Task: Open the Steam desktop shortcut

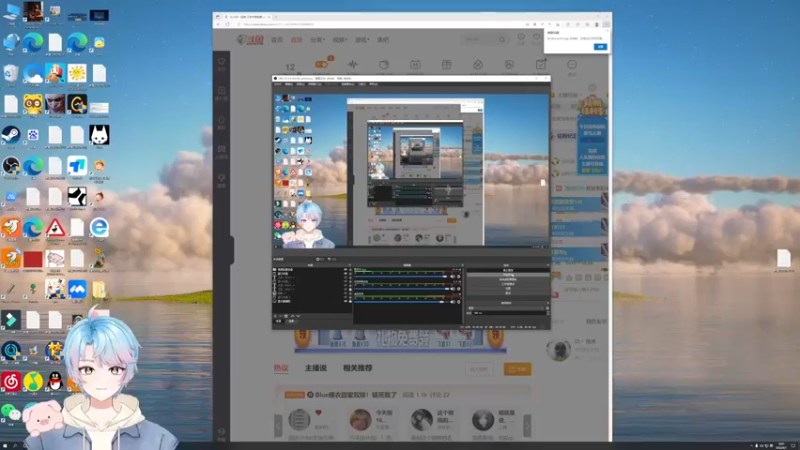Action: (11, 135)
